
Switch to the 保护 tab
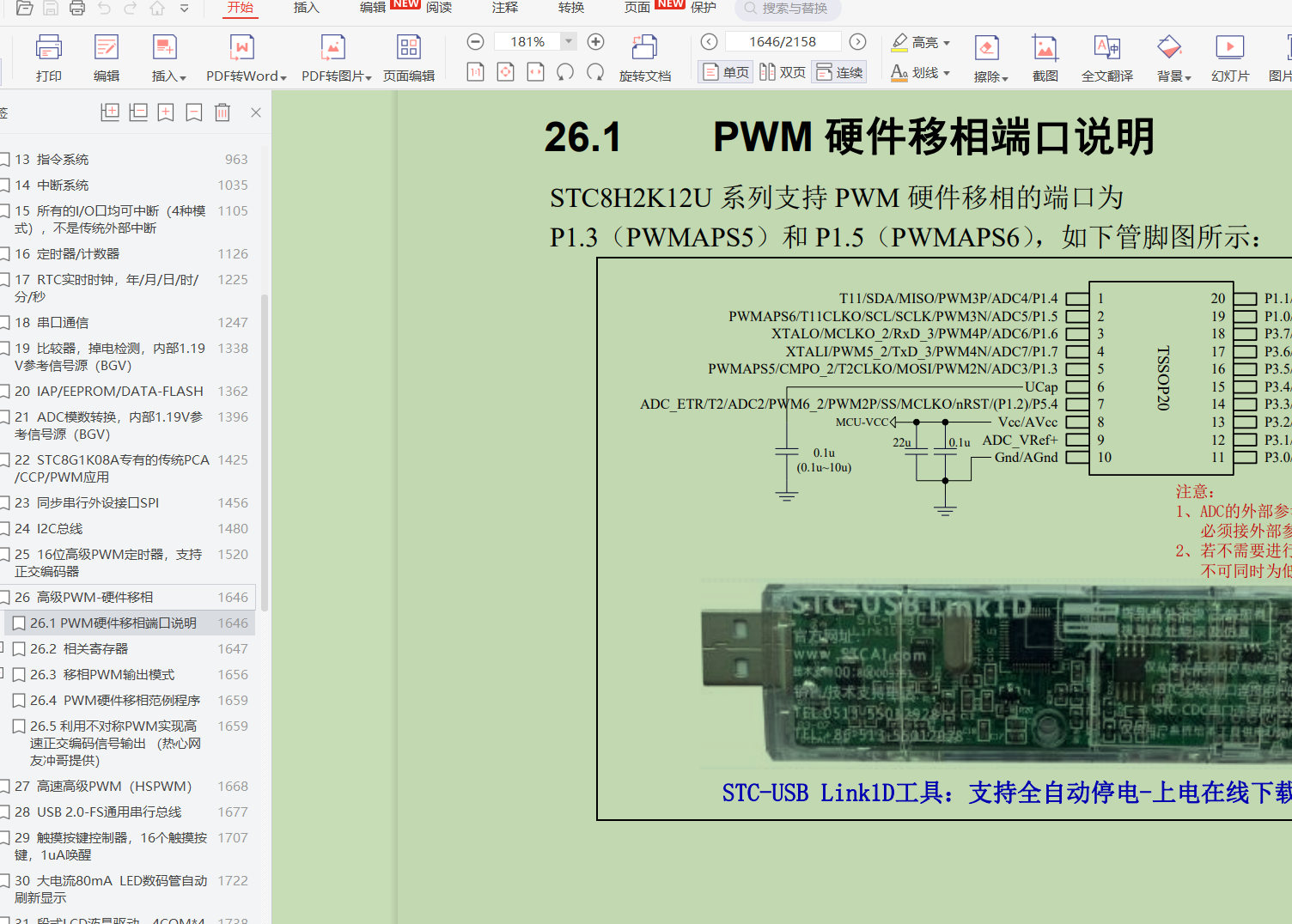tap(704, 8)
